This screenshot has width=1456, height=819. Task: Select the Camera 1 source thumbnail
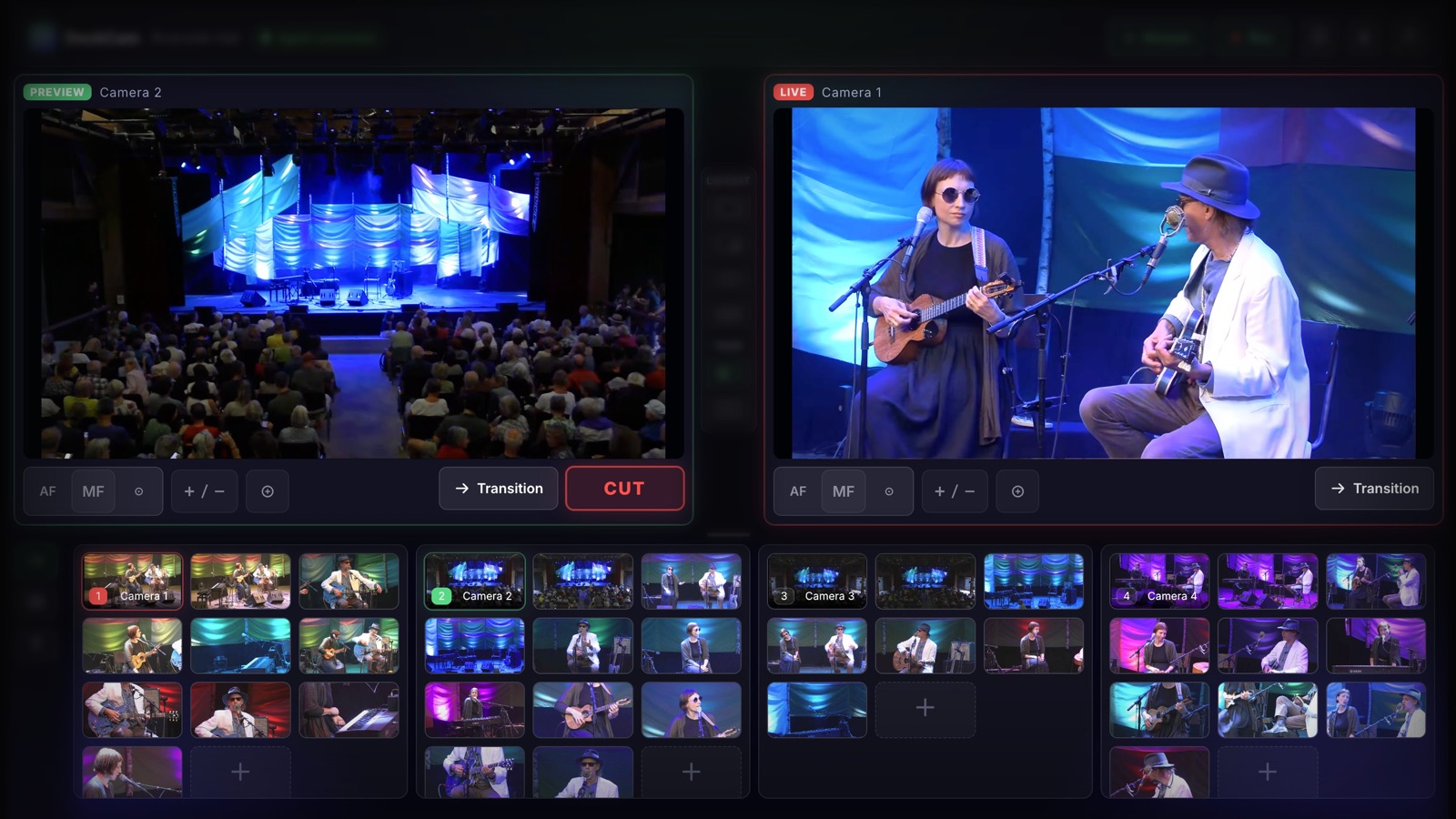click(x=133, y=581)
